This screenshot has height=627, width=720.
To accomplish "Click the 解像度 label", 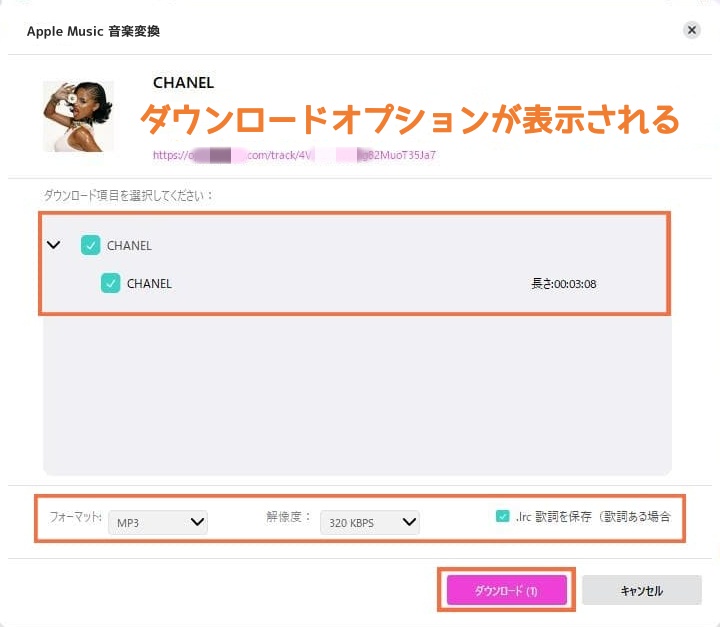I will click(x=288, y=518).
